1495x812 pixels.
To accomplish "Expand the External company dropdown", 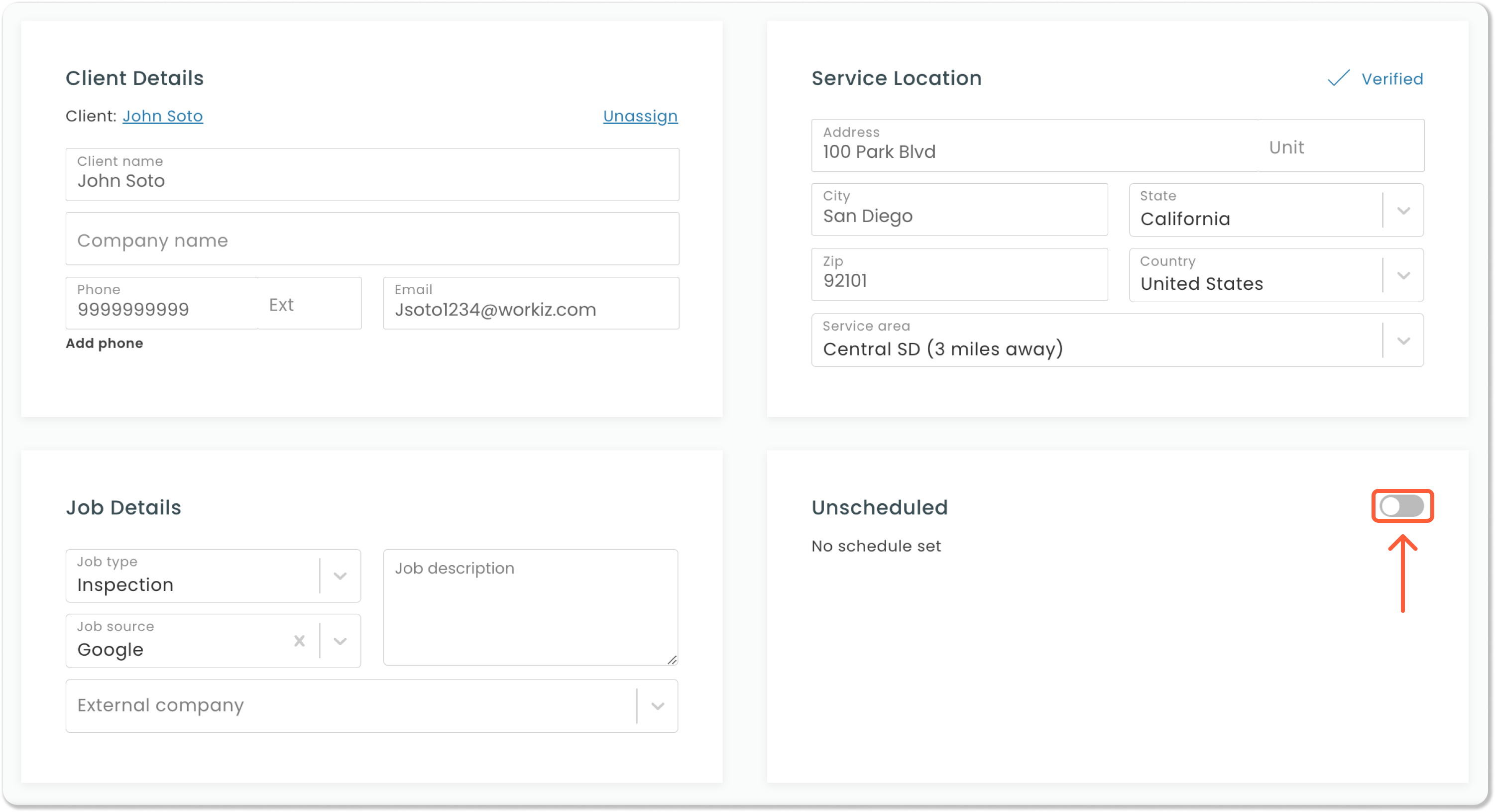I will (x=657, y=706).
